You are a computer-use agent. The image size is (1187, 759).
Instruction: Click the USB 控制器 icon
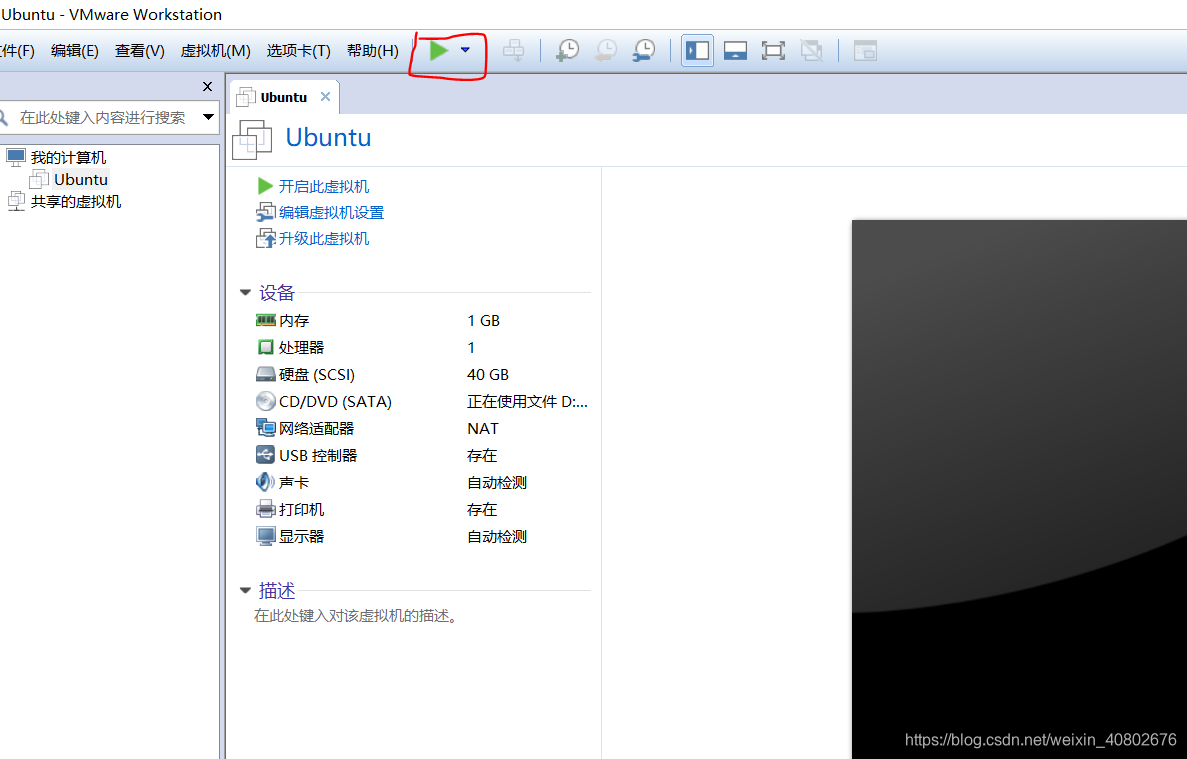[x=266, y=456]
